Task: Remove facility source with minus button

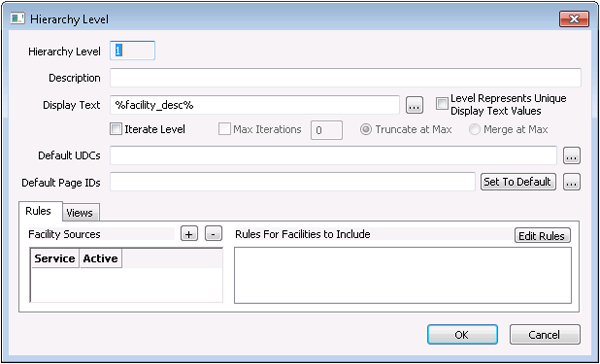Action: pos(214,233)
